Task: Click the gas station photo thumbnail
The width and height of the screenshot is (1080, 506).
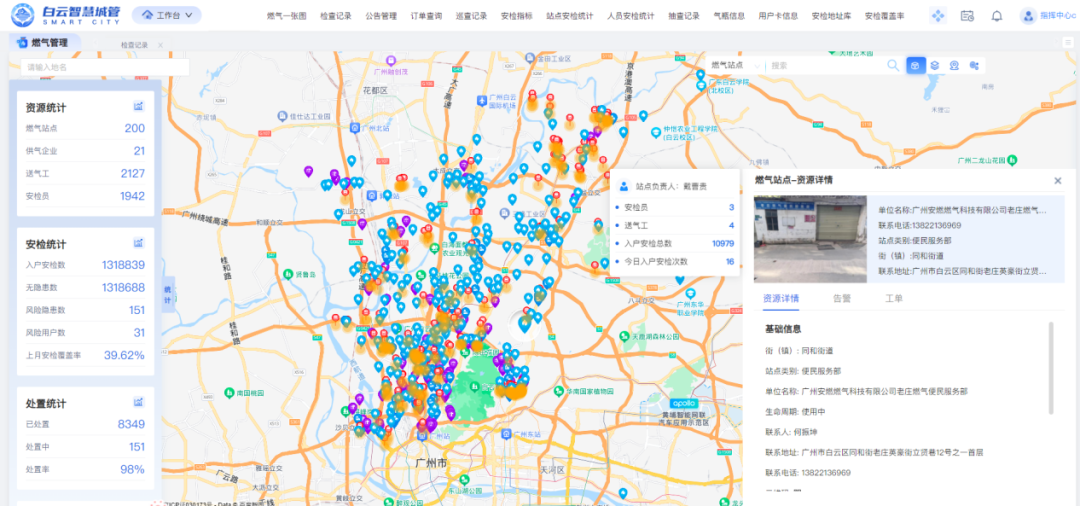Action: [810, 240]
